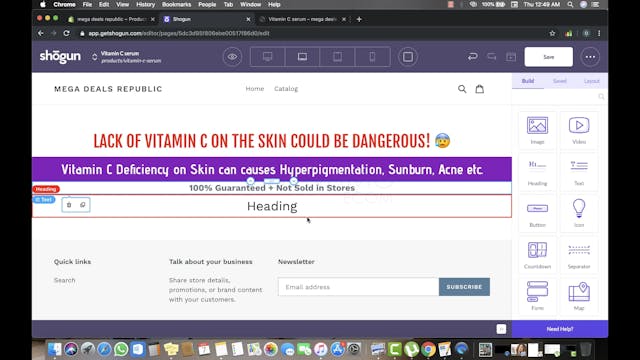640x360 pixels.
Task: Open WhatsApp from the Dock
Action: [x=121, y=349]
